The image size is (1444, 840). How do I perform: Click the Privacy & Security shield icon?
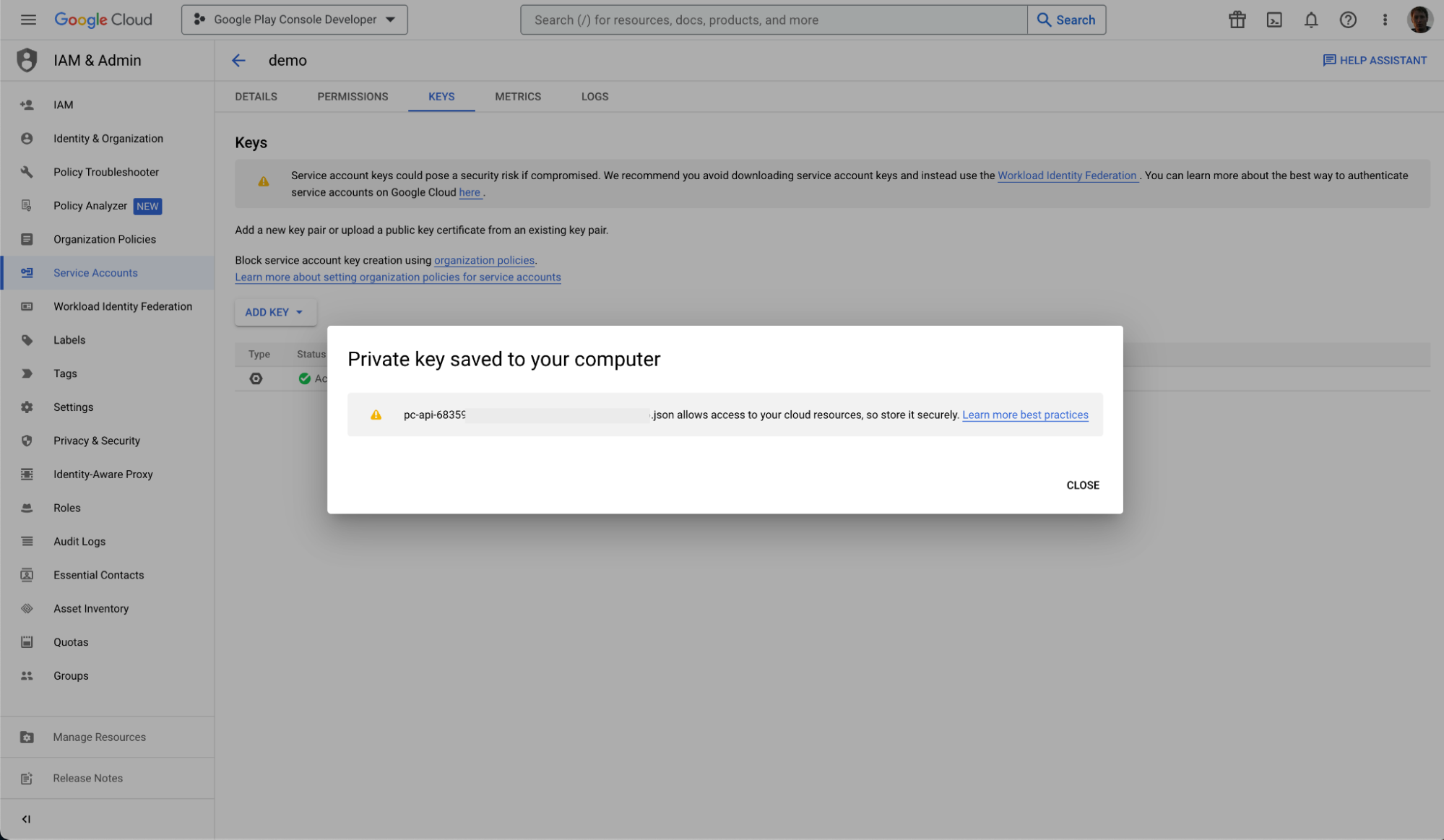click(x=27, y=441)
